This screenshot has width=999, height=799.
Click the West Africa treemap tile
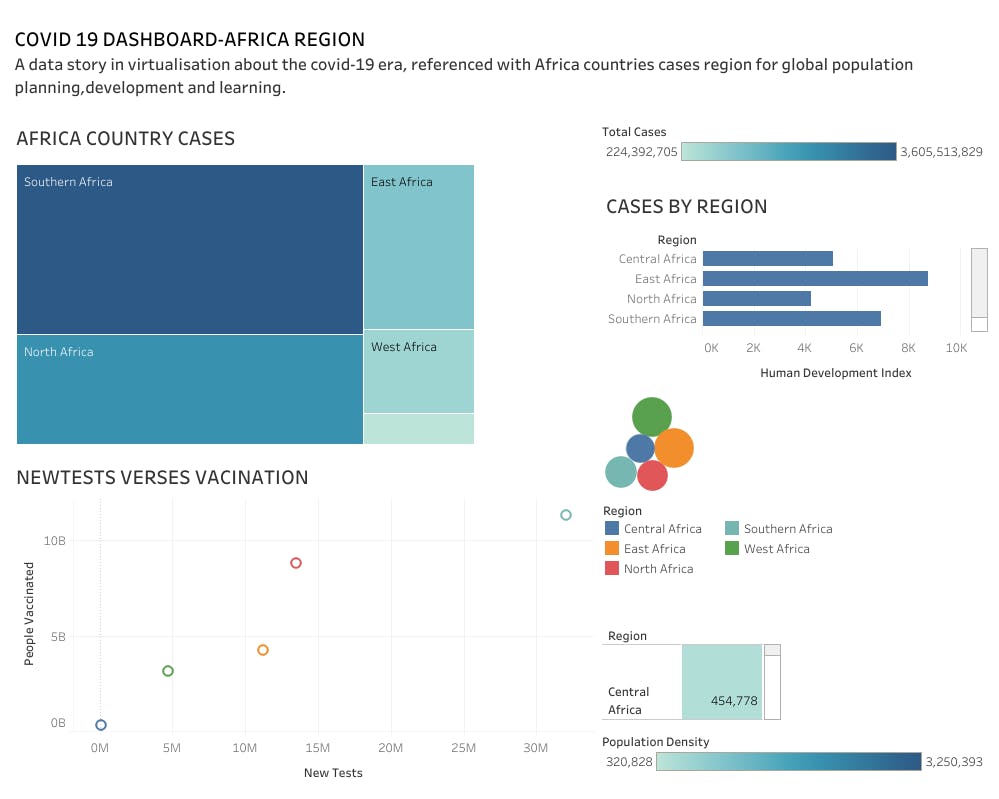[419, 371]
